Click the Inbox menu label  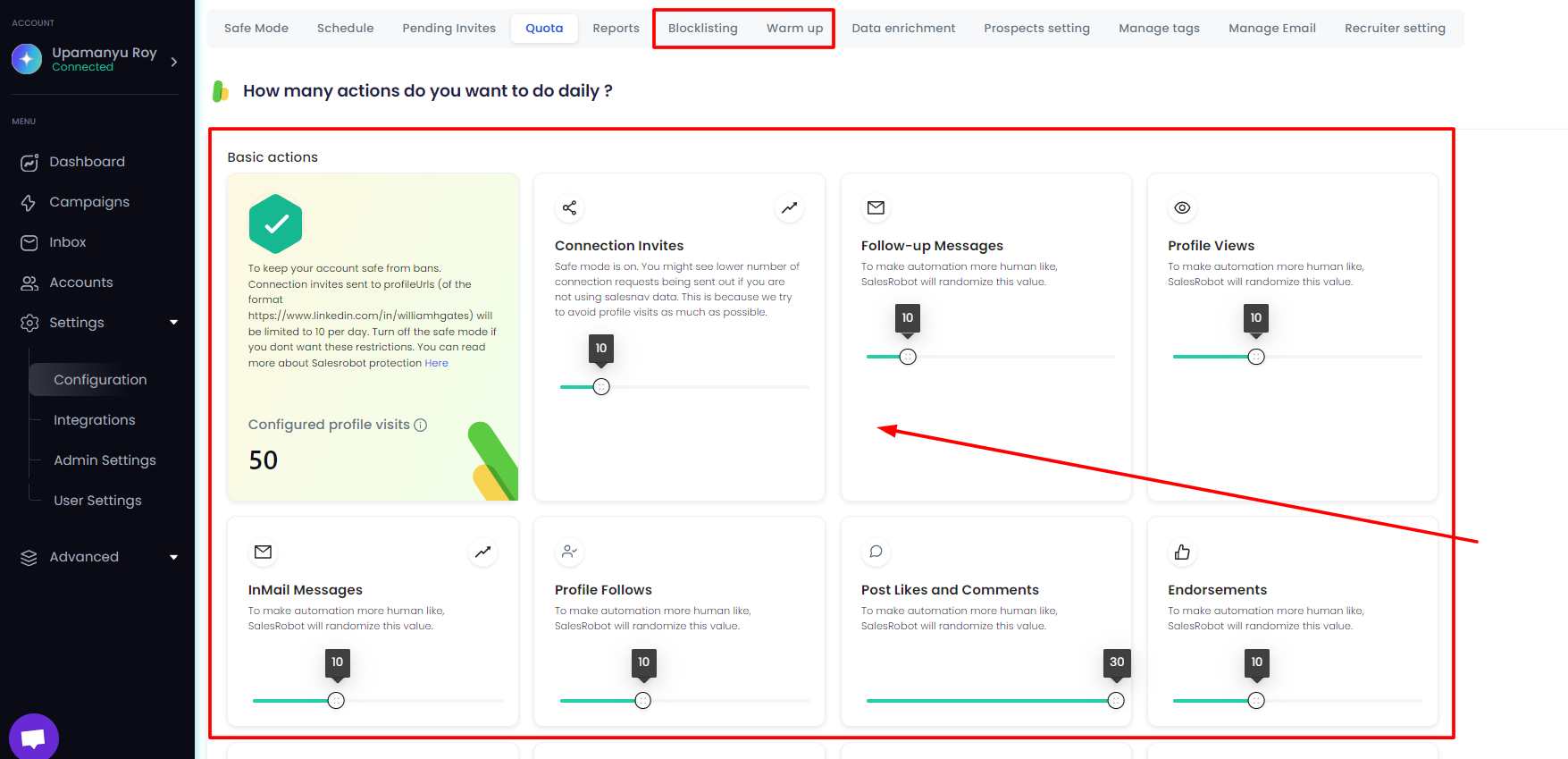coord(68,242)
